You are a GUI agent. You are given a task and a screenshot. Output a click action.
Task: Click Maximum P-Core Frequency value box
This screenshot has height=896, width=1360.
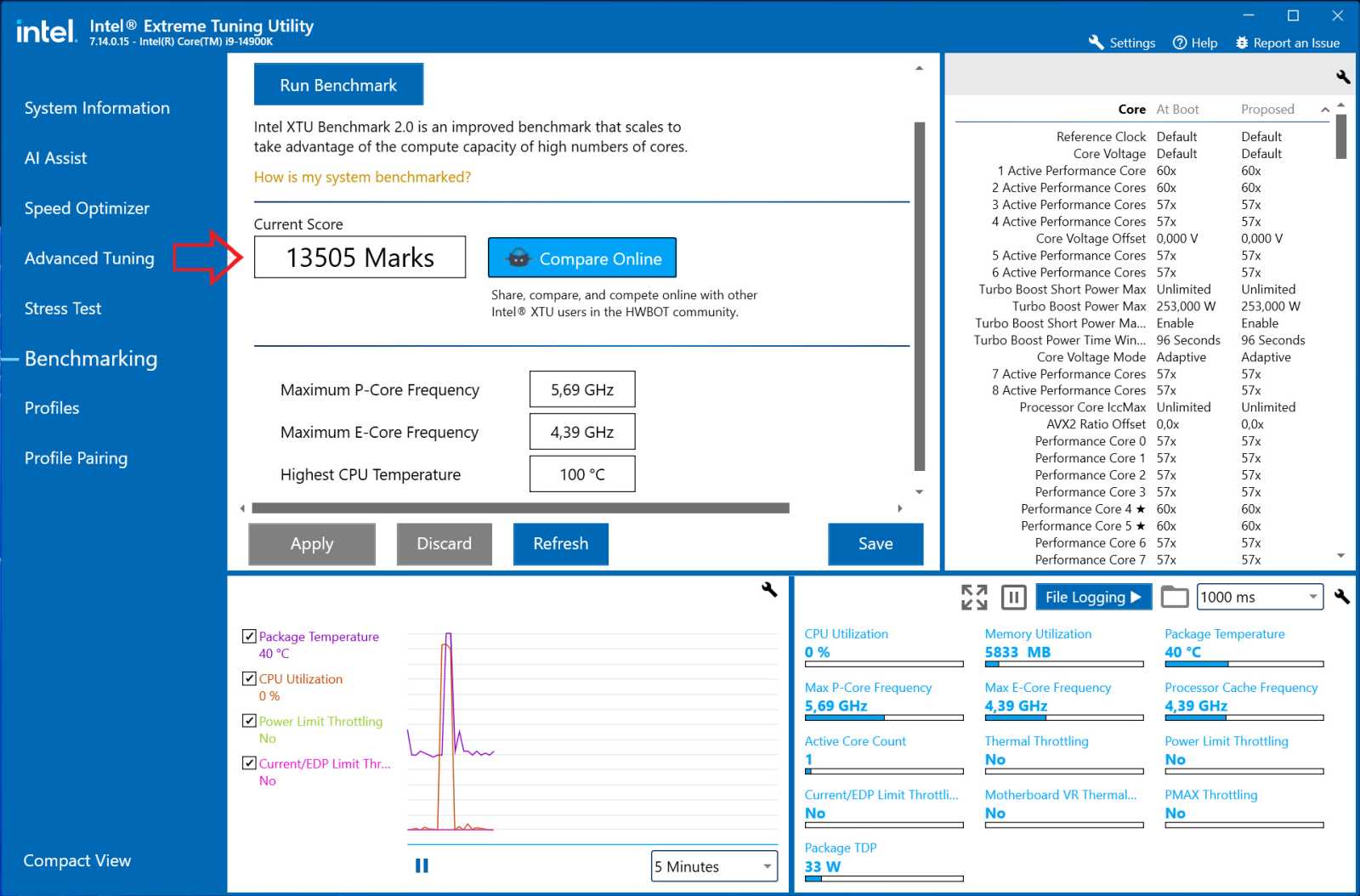582,389
